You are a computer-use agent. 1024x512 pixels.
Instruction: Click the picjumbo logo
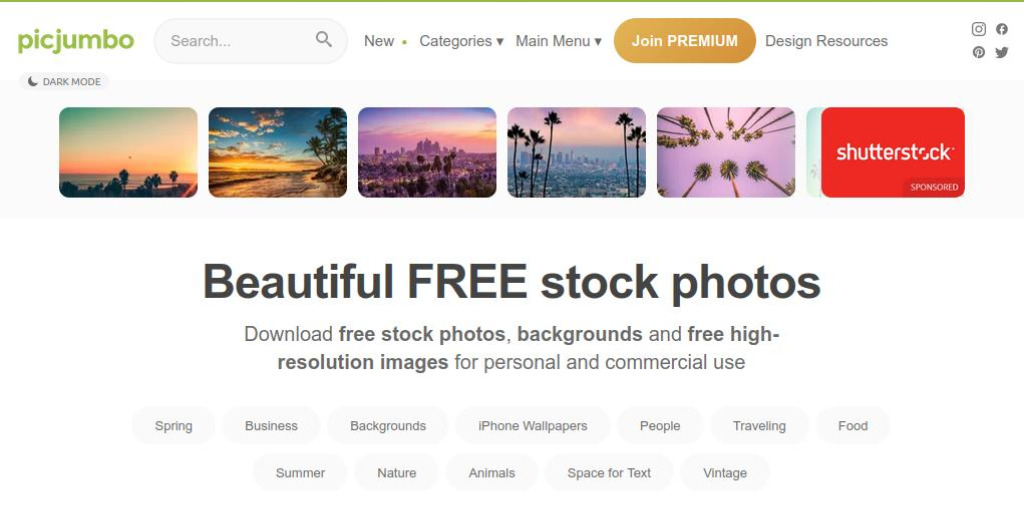point(76,40)
